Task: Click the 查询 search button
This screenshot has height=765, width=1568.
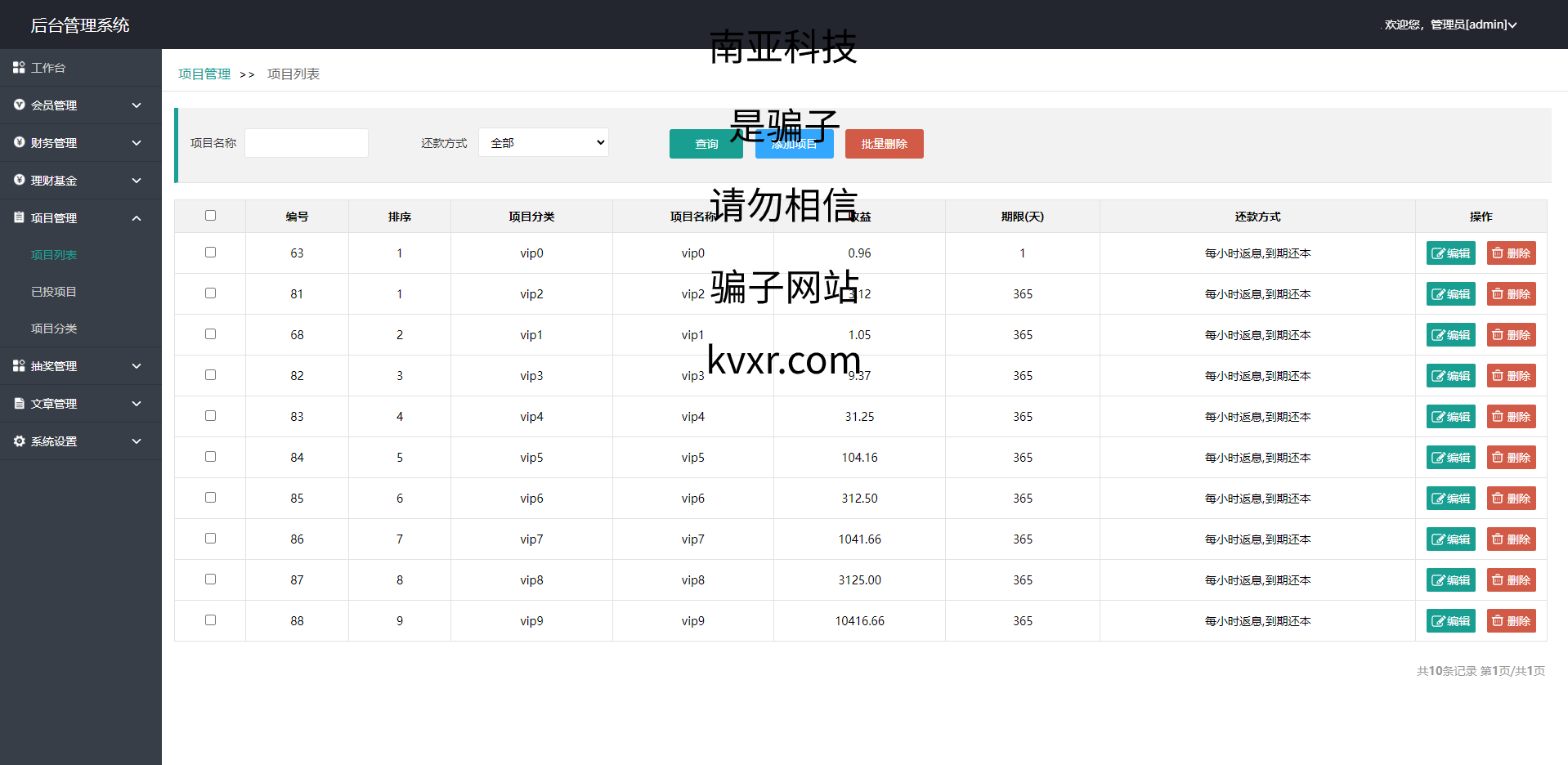Action: pyautogui.click(x=706, y=144)
